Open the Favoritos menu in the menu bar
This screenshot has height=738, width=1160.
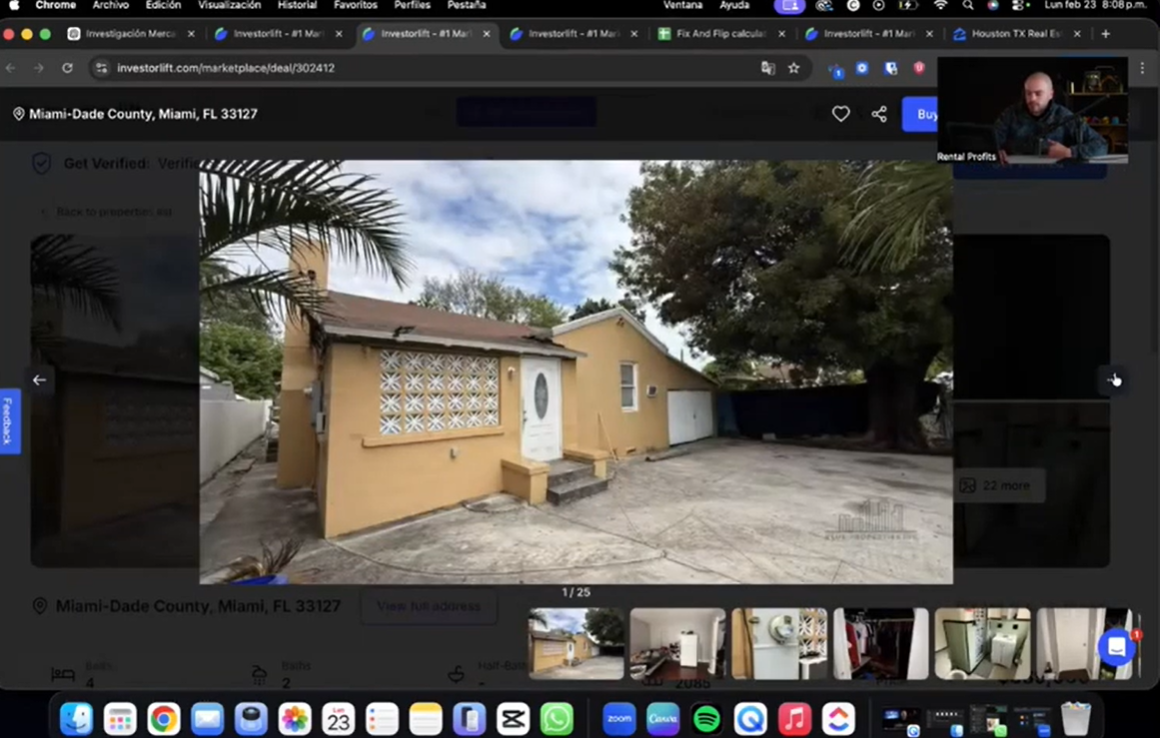[355, 5]
